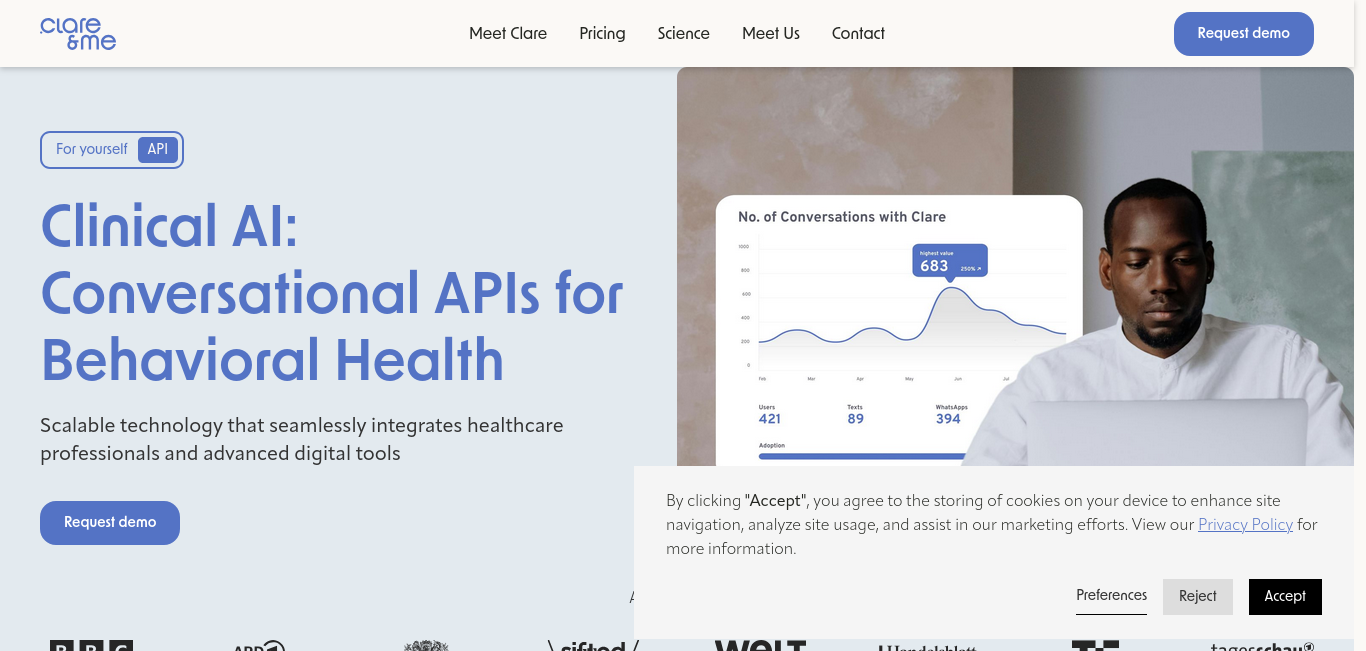This screenshot has width=1366, height=651.
Task: Select Meet Us in navigation
Action: click(x=771, y=33)
